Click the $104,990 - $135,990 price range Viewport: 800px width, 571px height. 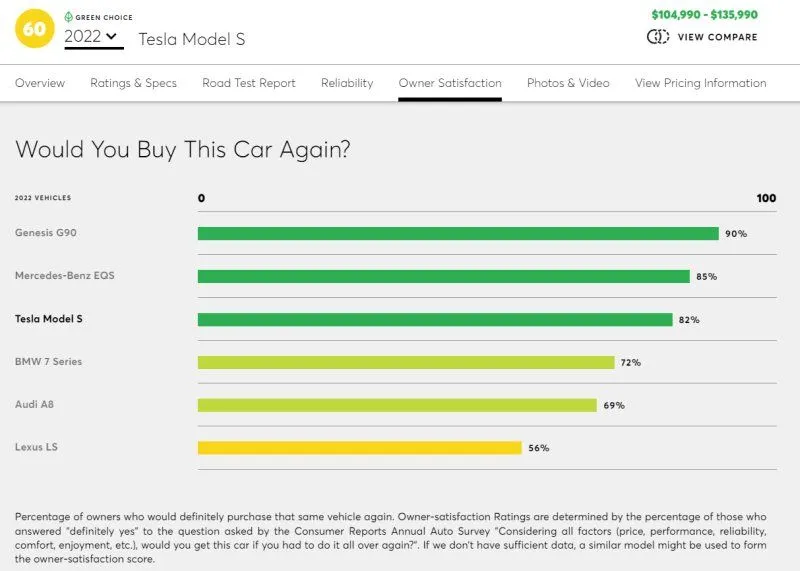tap(704, 15)
